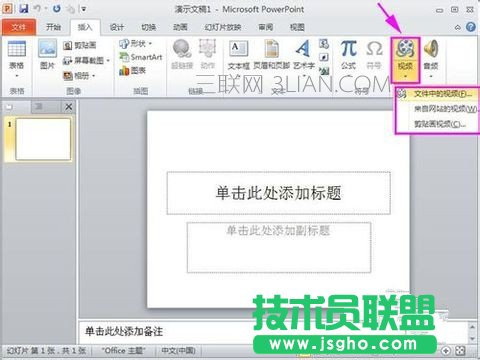Expand the Screenshot (屏幕截图) dropdown arrow
Image resolution: width=480 pixels, height=360 pixels.
pyautogui.click(x=108, y=61)
